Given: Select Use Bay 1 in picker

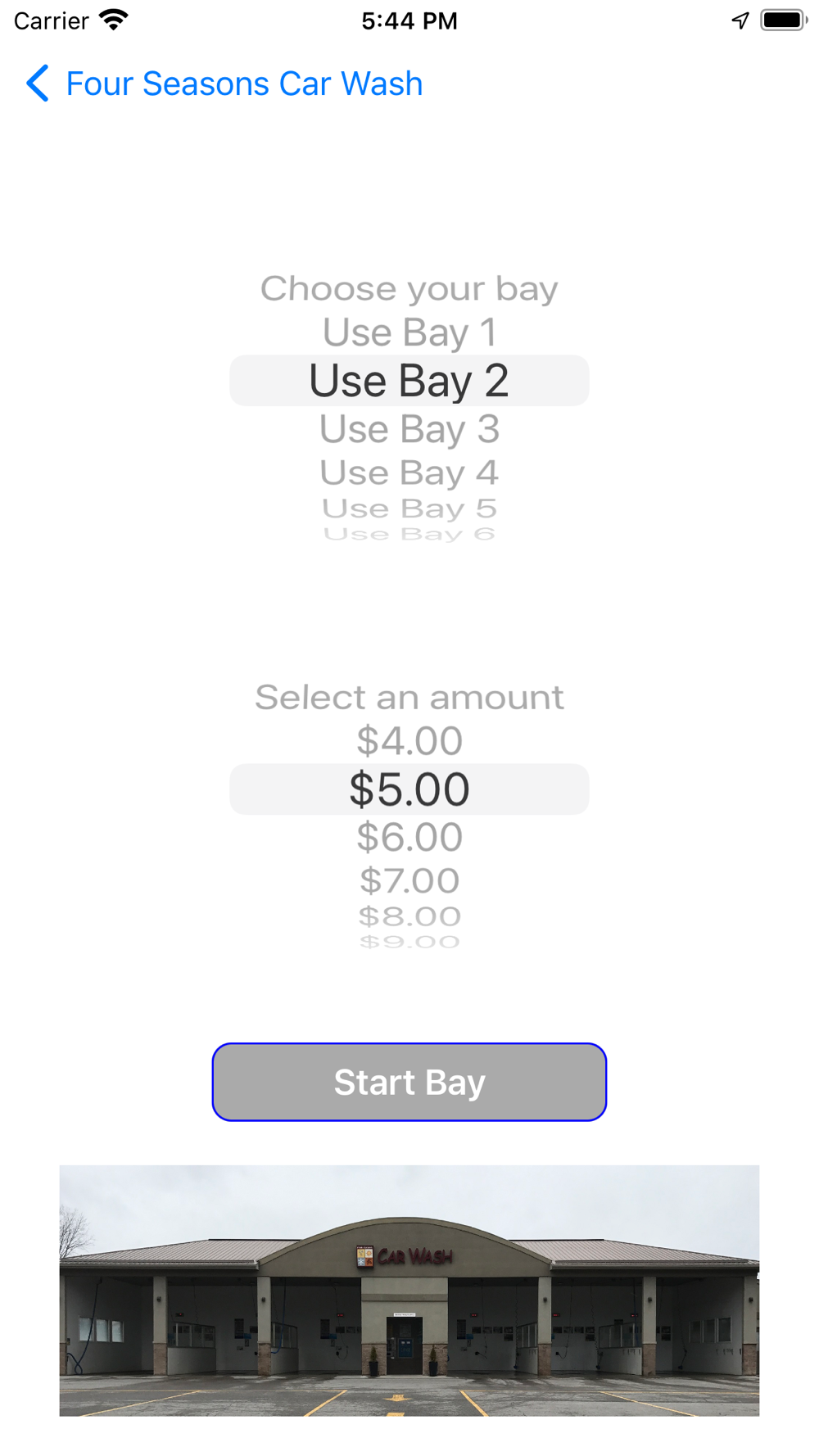Looking at the screenshot, I should pyautogui.click(x=409, y=332).
